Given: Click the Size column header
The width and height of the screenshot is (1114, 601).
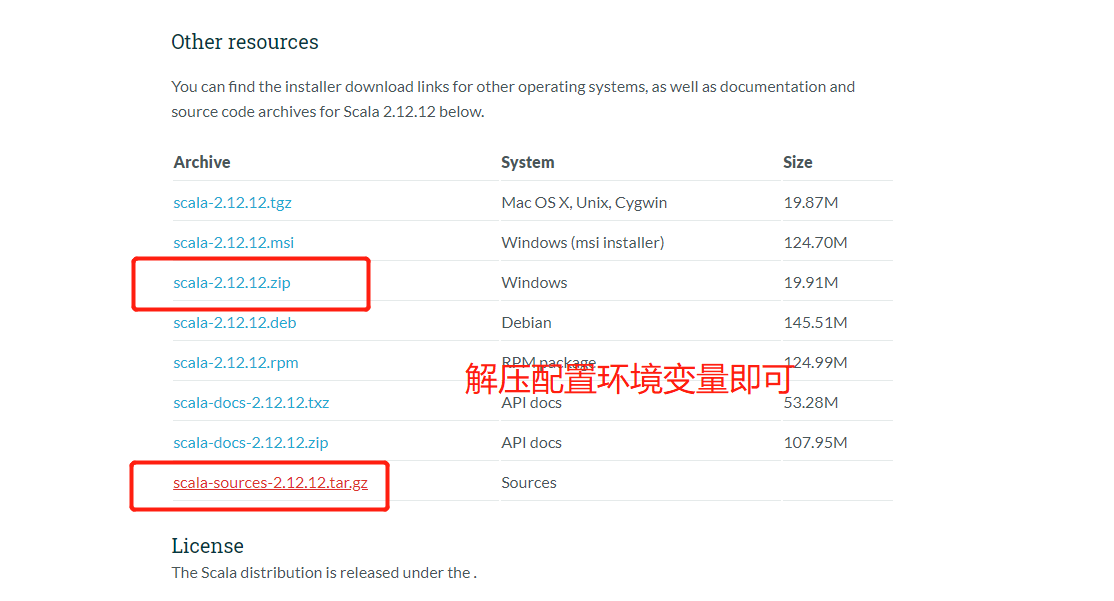Looking at the screenshot, I should click(x=797, y=162).
